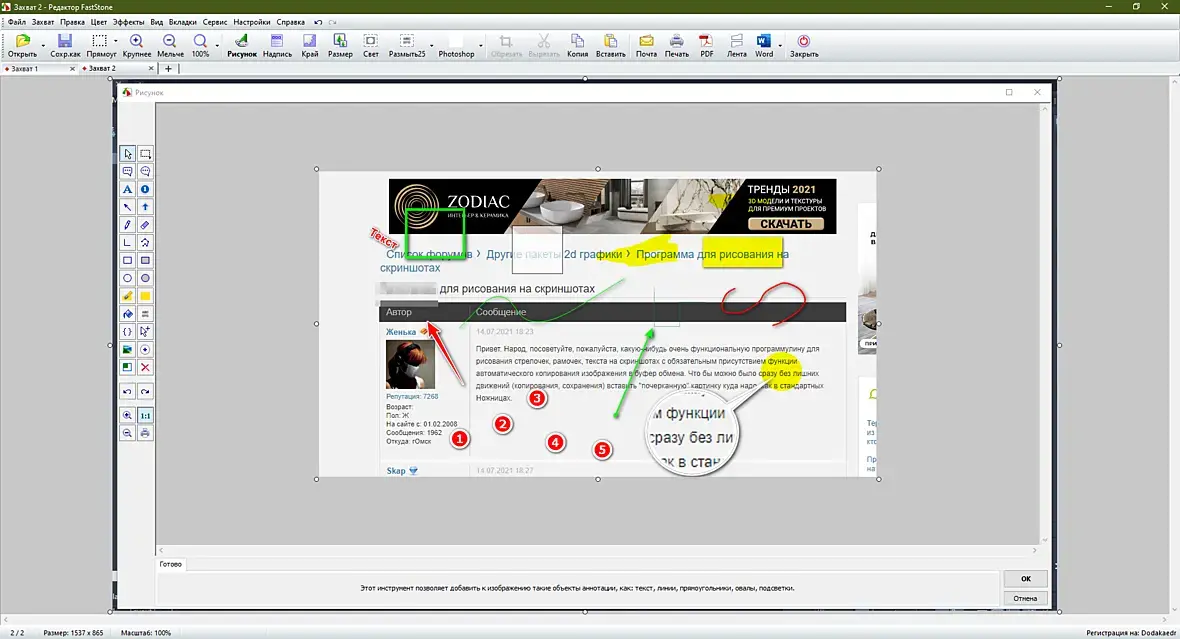Expand the Word export dropdown arrow

tap(780, 46)
